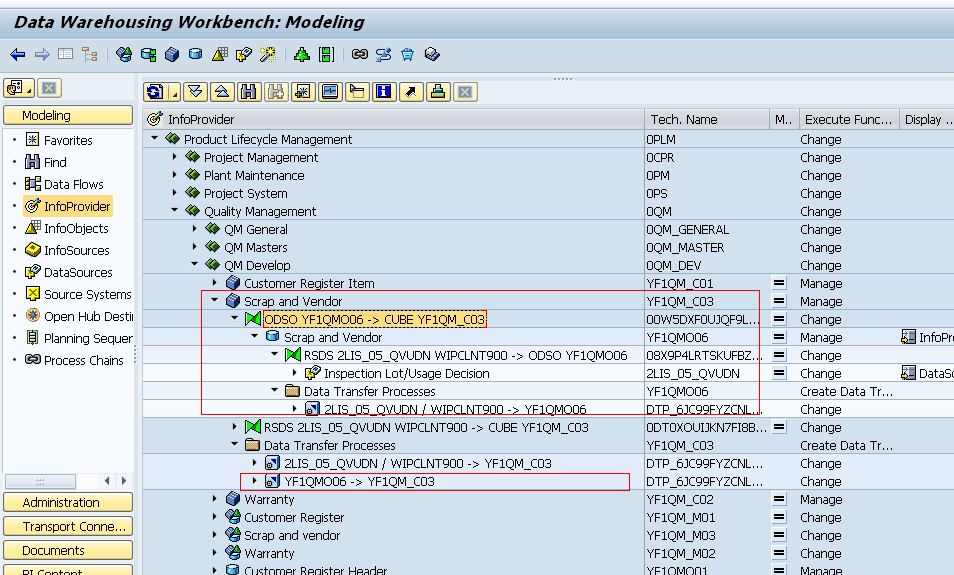Open the Administration section
This screenshot has height=575, width=954.
point(68,503)
